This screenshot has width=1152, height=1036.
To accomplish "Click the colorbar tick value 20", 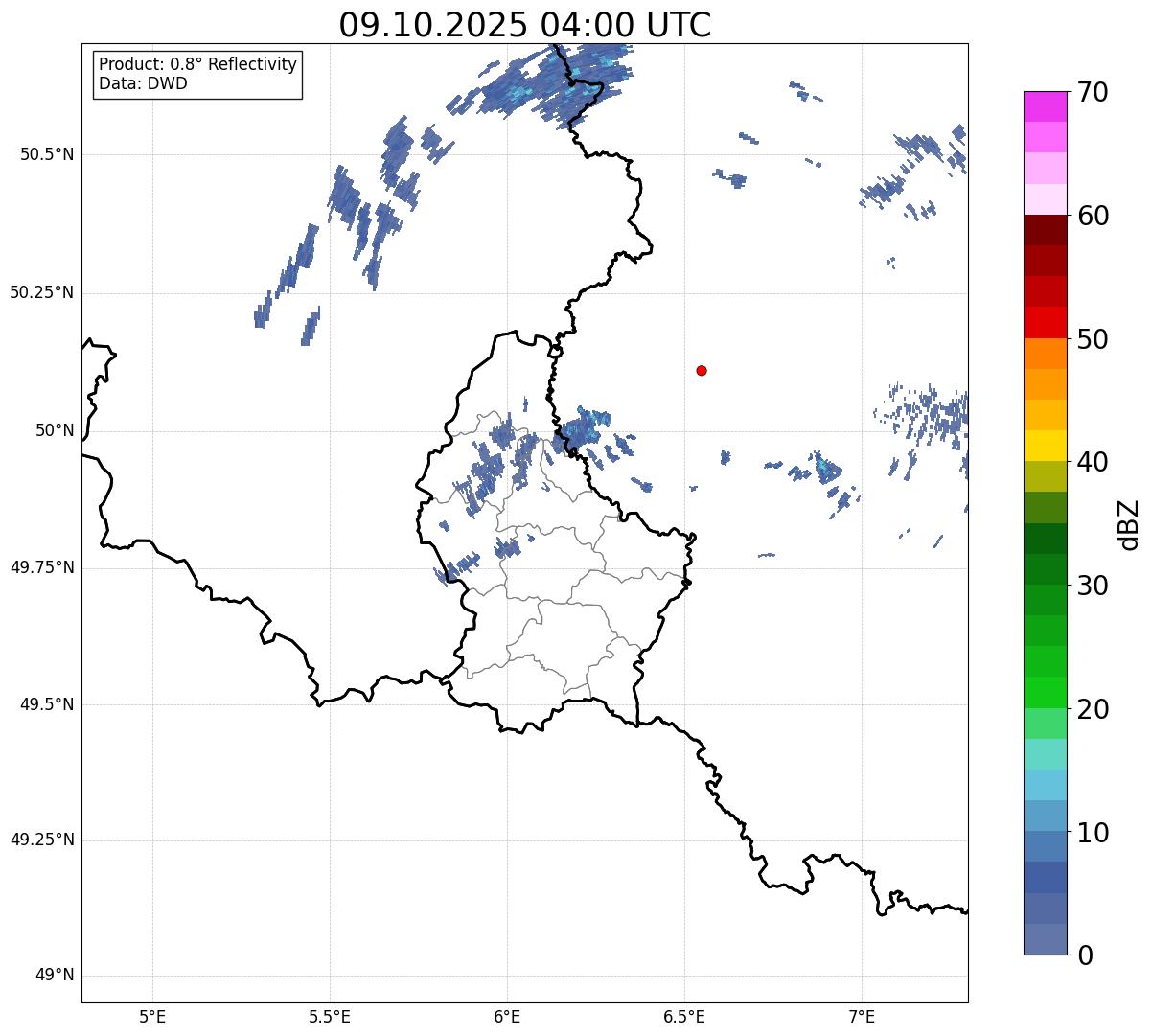I will click(1093, 709).
